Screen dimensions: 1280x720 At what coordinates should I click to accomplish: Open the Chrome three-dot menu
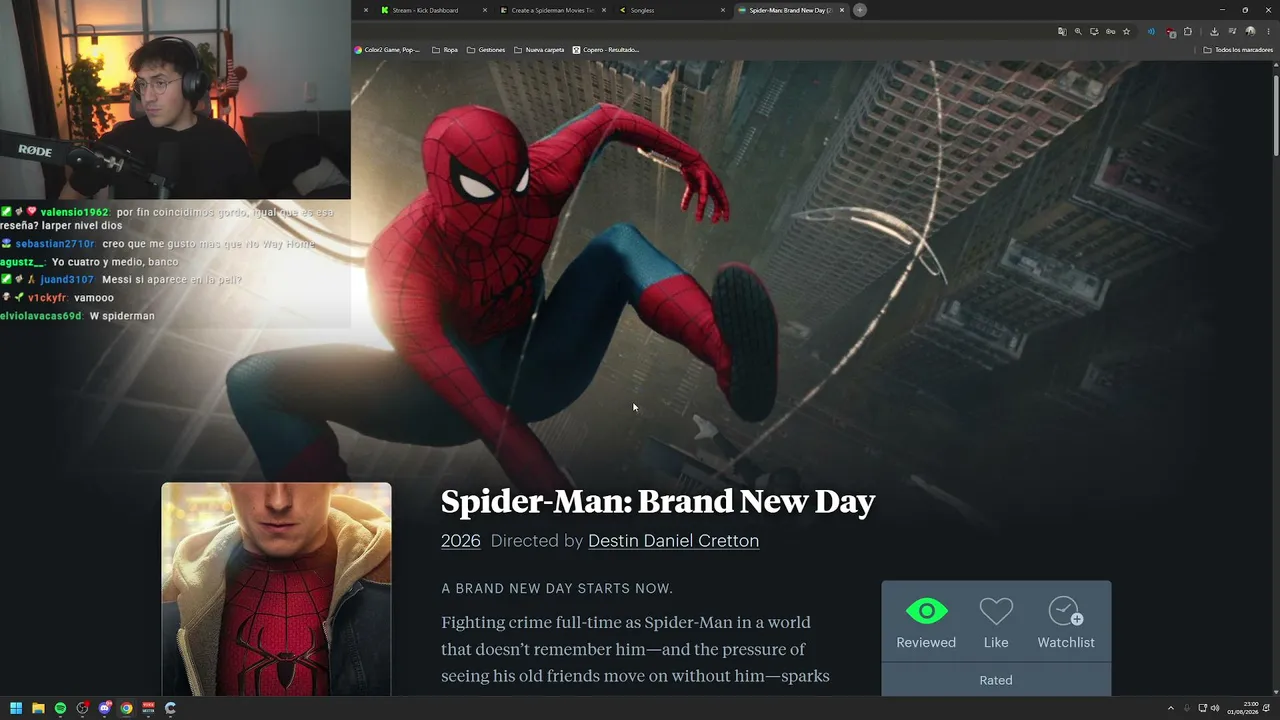(1268, 31)
